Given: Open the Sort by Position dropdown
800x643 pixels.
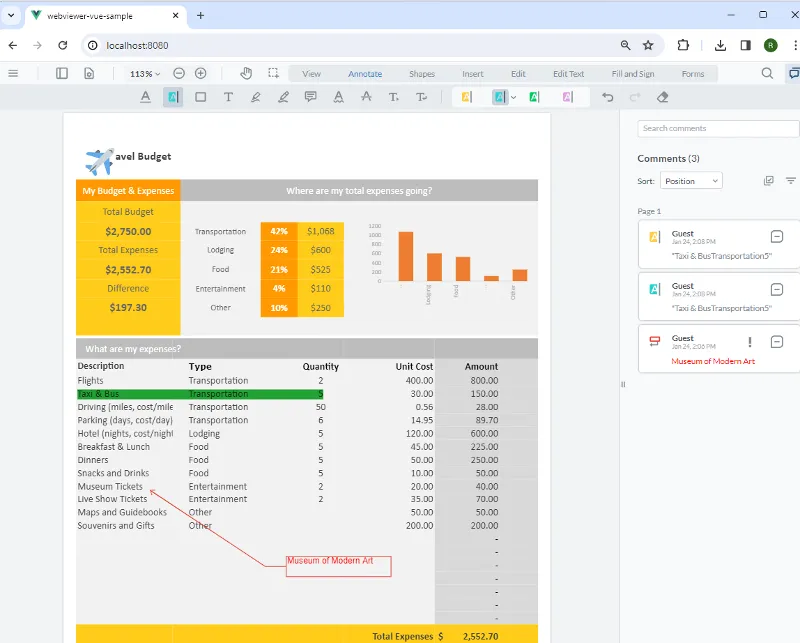Looking at the screenshot, I should 691,181.
